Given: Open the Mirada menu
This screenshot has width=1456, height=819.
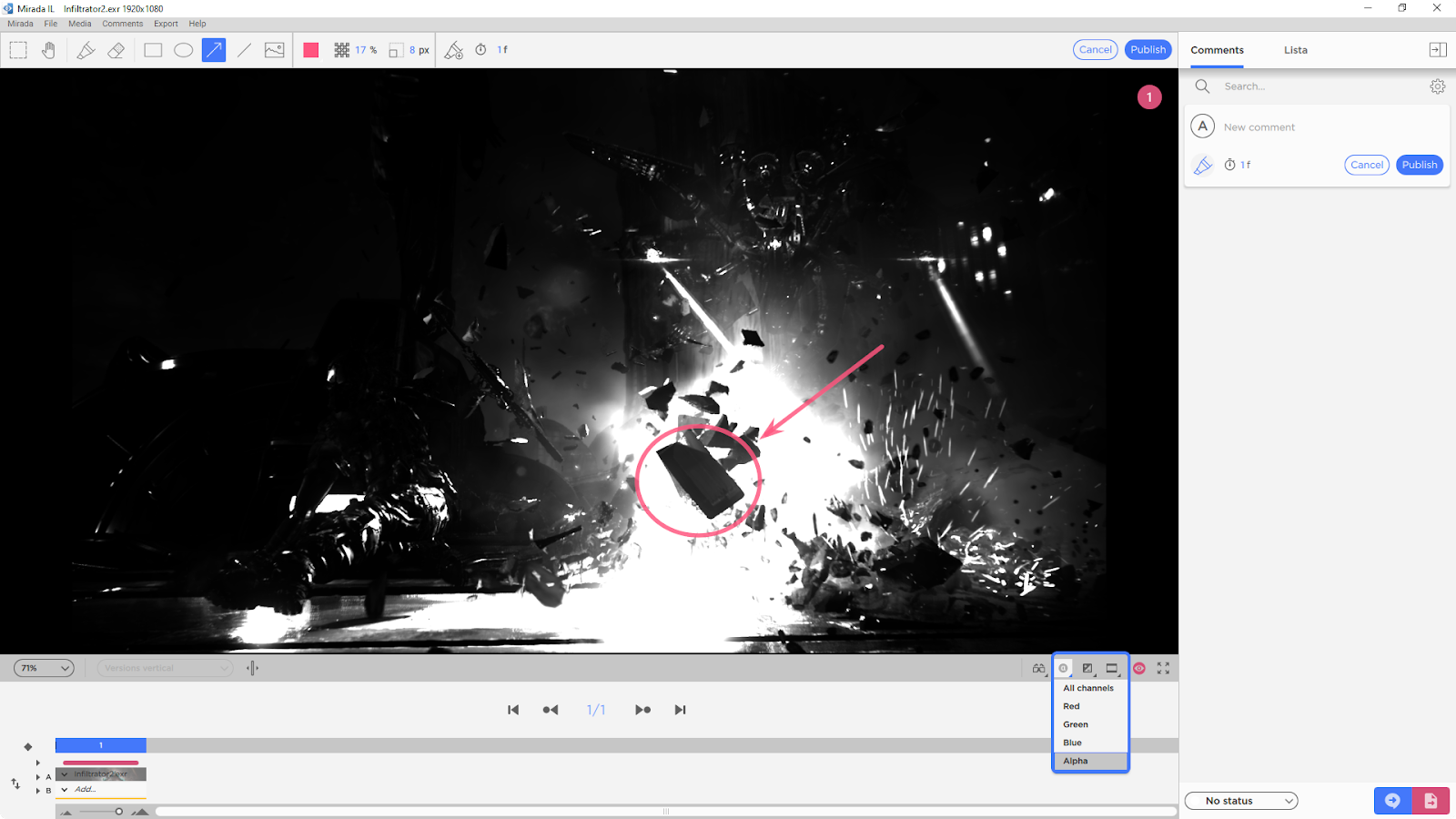Looking at the screenshot, I should pyautogui.click(x=20, y=24).
